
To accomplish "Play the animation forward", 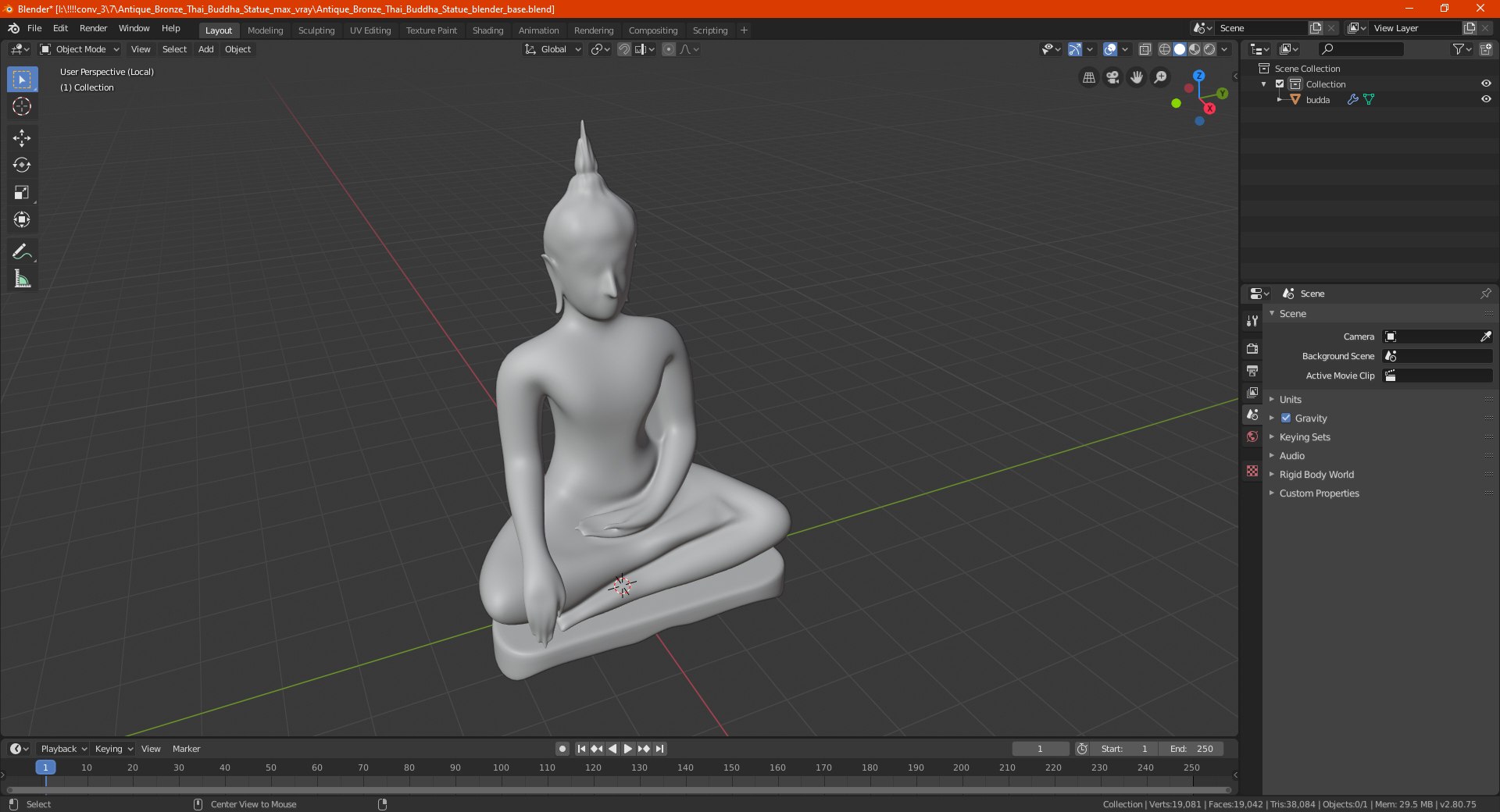I will coord(627,749).
